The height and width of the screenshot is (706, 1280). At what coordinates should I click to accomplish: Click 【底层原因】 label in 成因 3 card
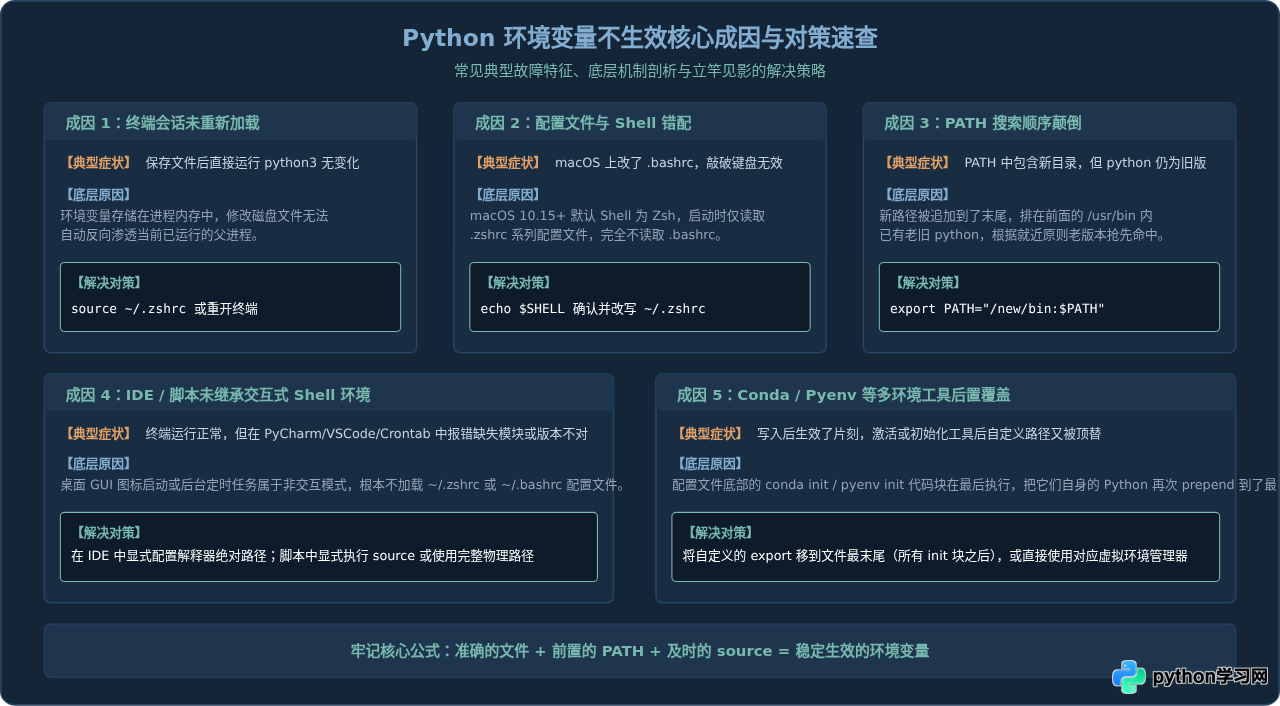[x=917, y=195]
